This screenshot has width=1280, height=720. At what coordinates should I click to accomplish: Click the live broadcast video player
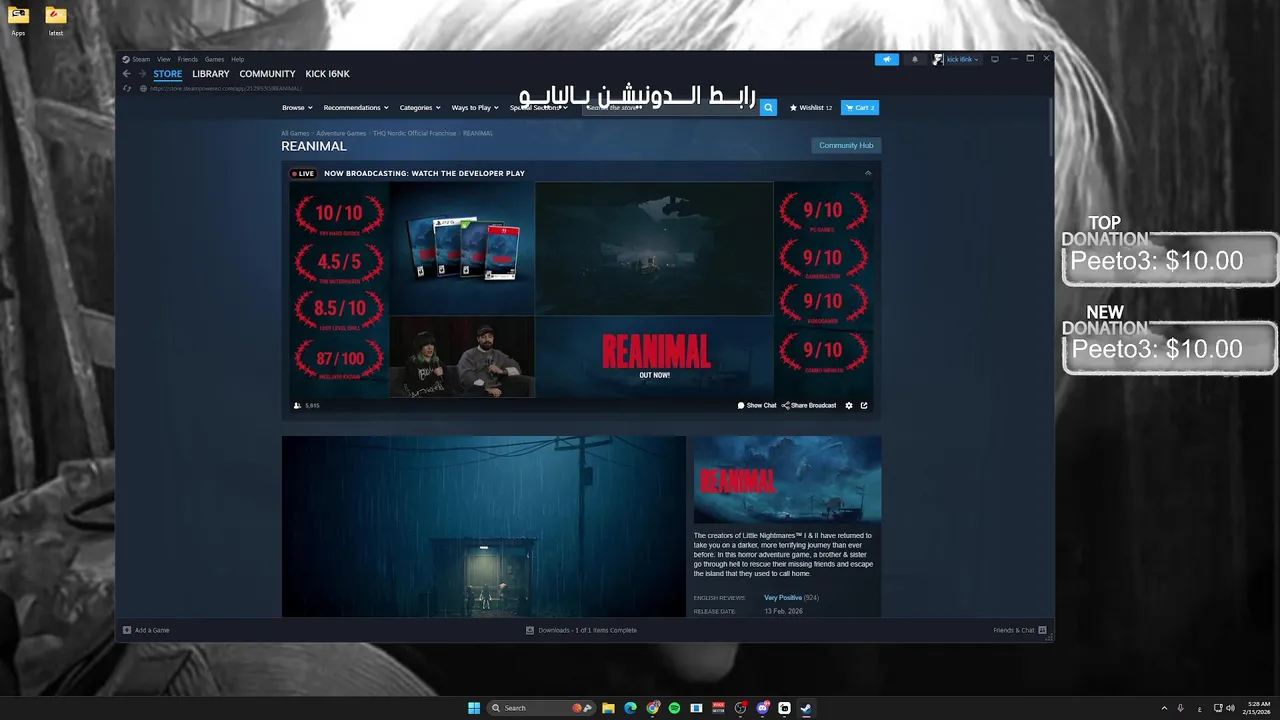(582, 290)
